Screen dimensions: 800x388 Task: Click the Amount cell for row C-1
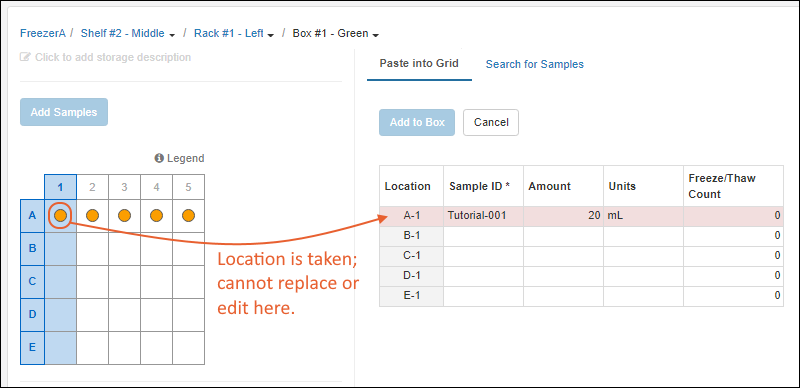pyautogui.click(x=563, y=256)
